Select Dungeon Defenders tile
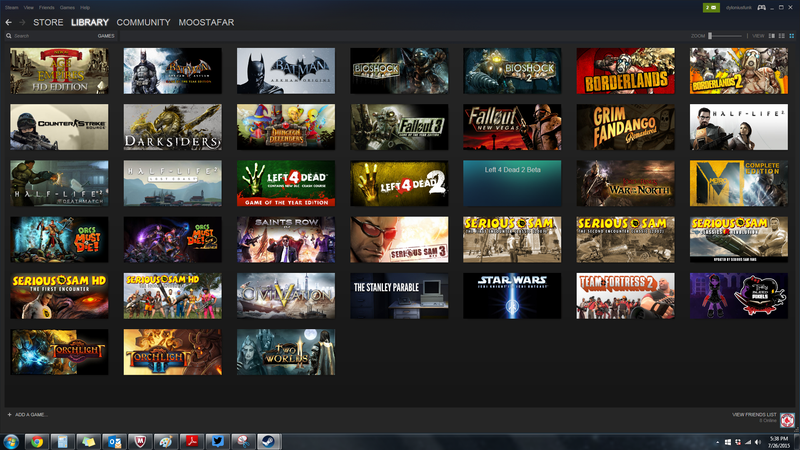Screen dimensions: 800x450 pos(286,127)
